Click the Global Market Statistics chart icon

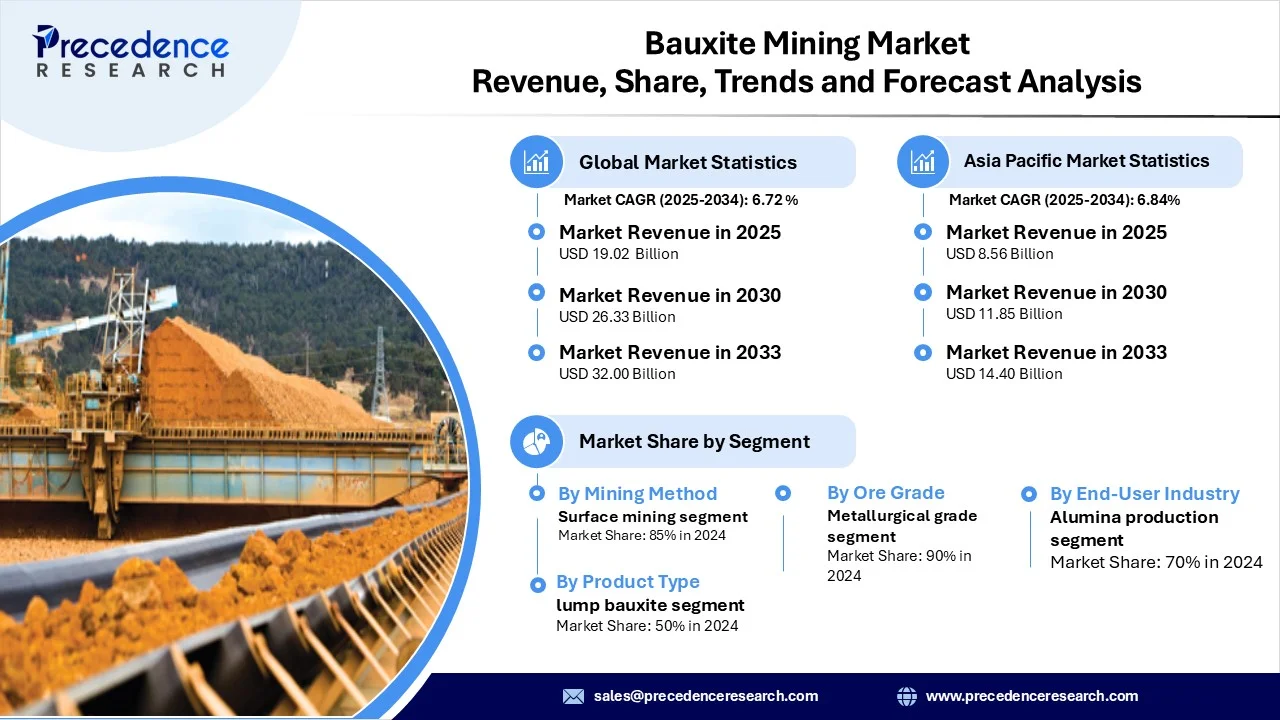[537, 162]
